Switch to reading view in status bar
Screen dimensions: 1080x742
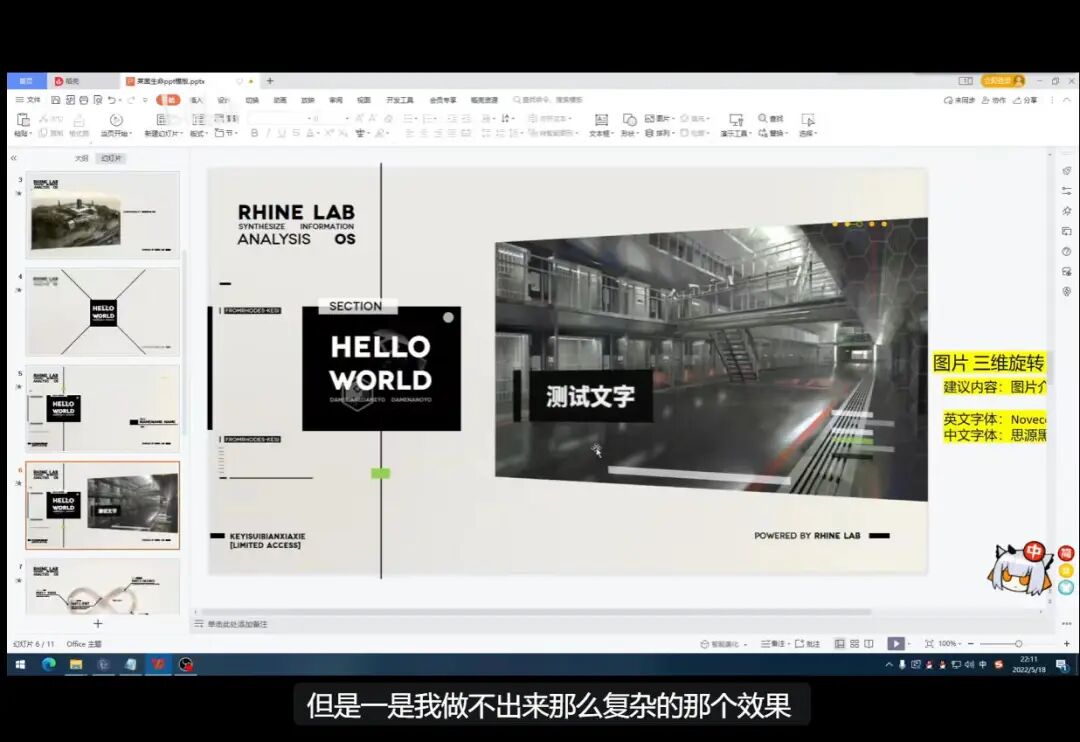(869, 643)
